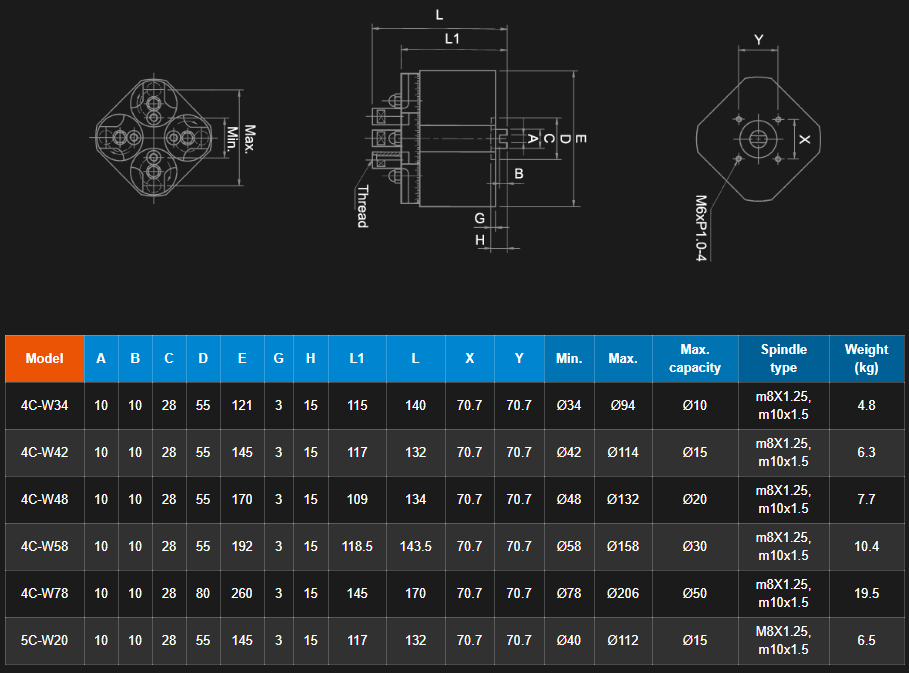Select the 4C-W42 model cell
909x673 pixels.
[x=44, y=452]
